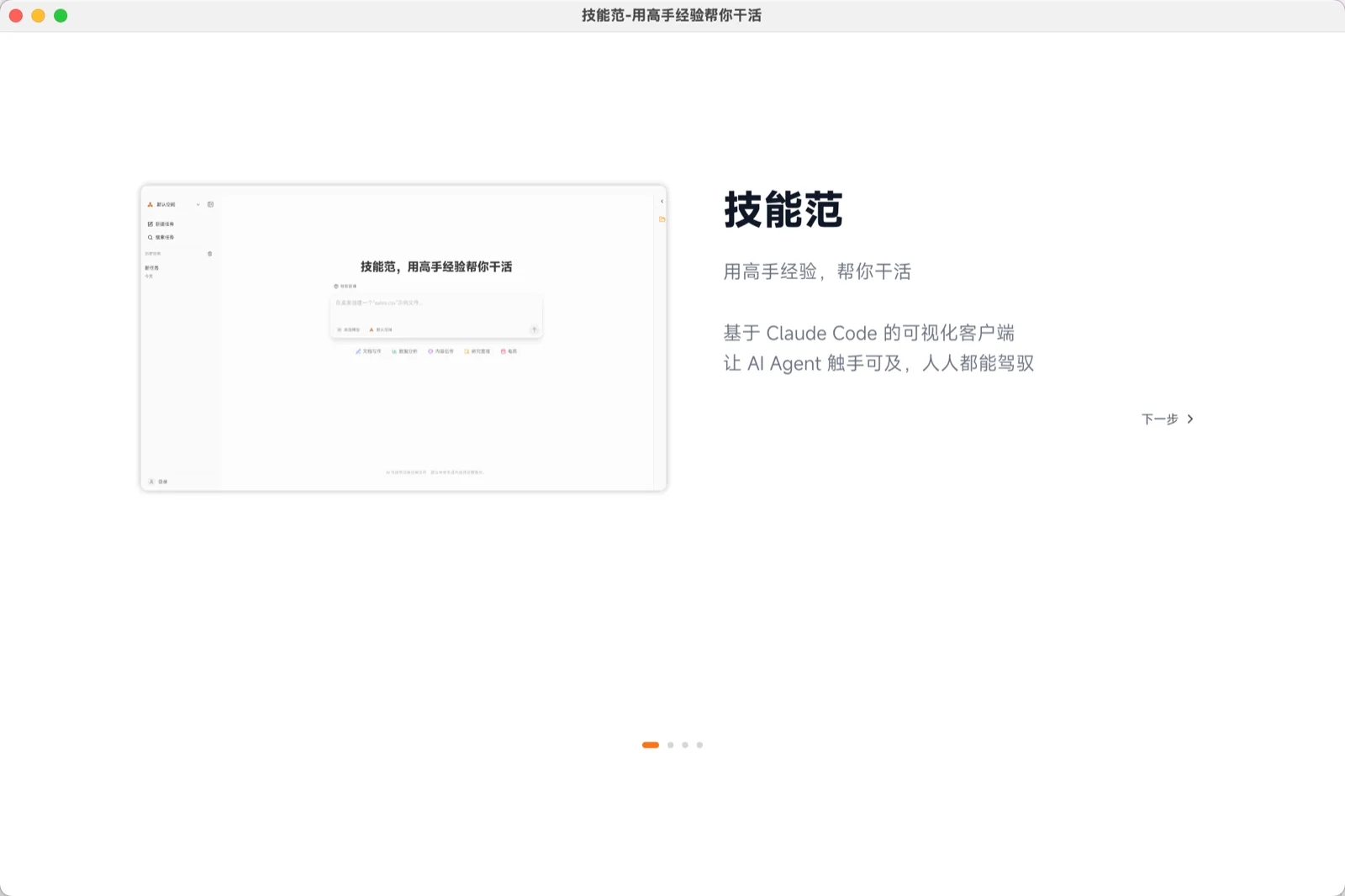Screen dimensions: 1345x896
Task: Click the 搜索任务 magnifier icon
Action: pyautogui.click(x=150, y=237)
